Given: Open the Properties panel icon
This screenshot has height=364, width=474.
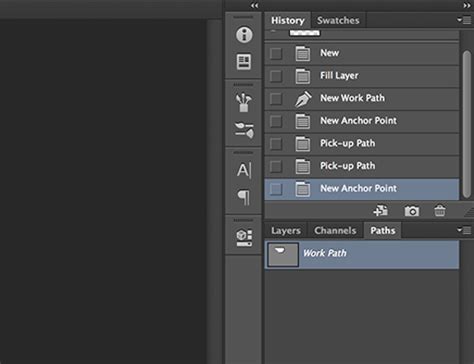Looking at the screenshot, I should [x=244, y=62].
